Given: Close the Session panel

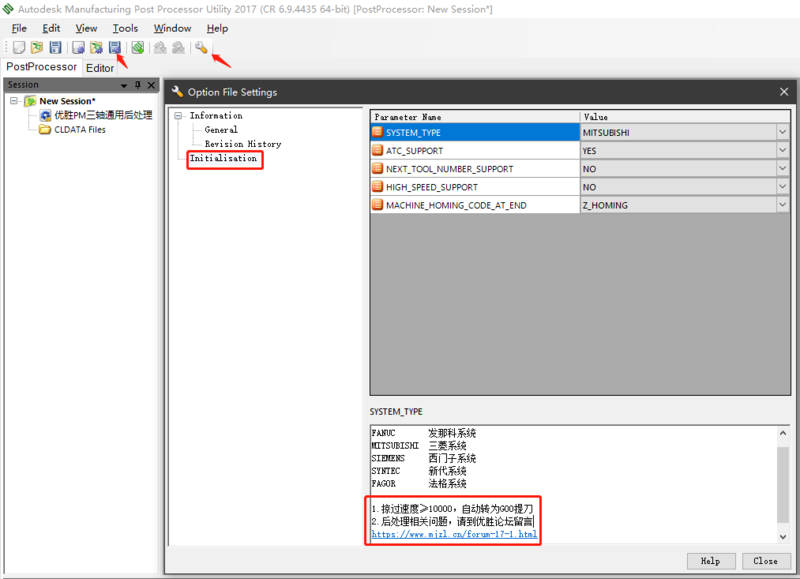Looking at the screenshot, I should pos(151,85).
